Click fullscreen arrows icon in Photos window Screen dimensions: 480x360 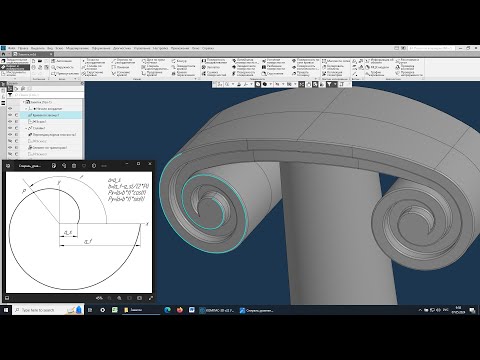150,298
